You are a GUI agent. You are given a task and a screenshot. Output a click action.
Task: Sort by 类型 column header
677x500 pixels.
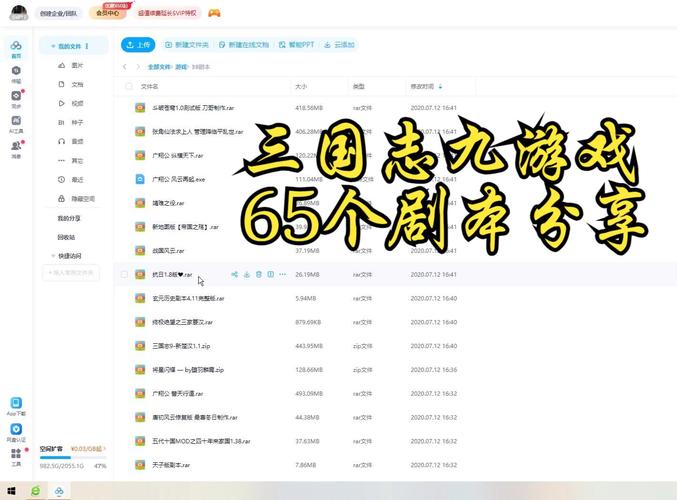tap(359, 86)
